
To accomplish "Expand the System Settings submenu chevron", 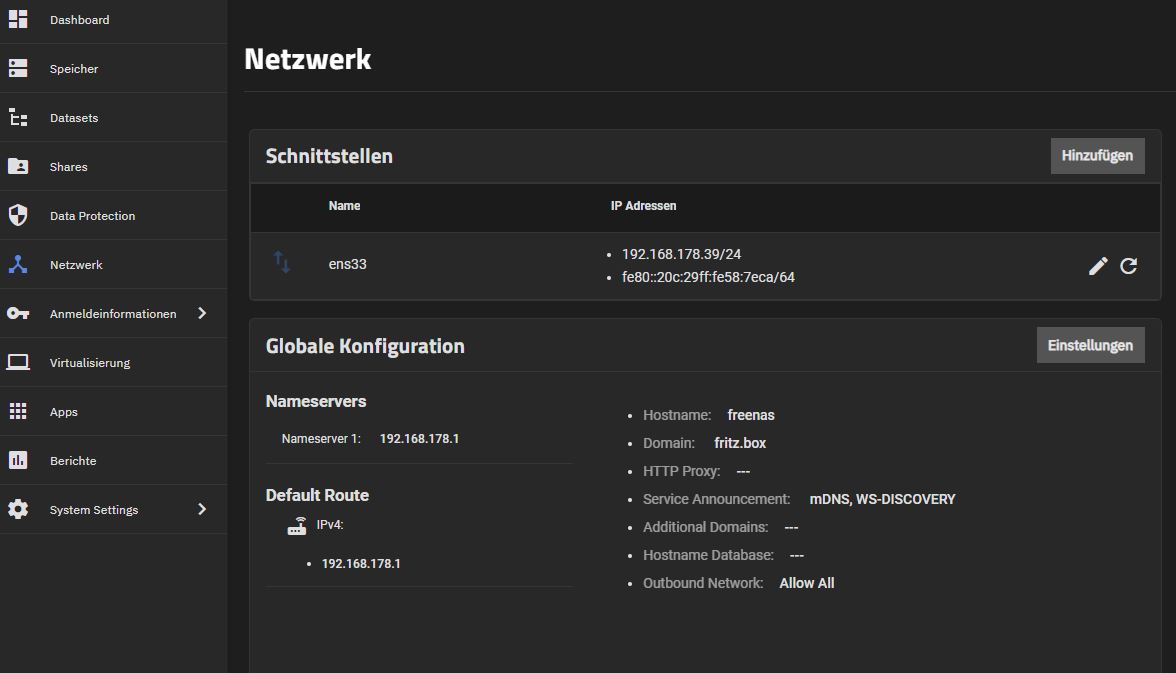I will point(202,509).
